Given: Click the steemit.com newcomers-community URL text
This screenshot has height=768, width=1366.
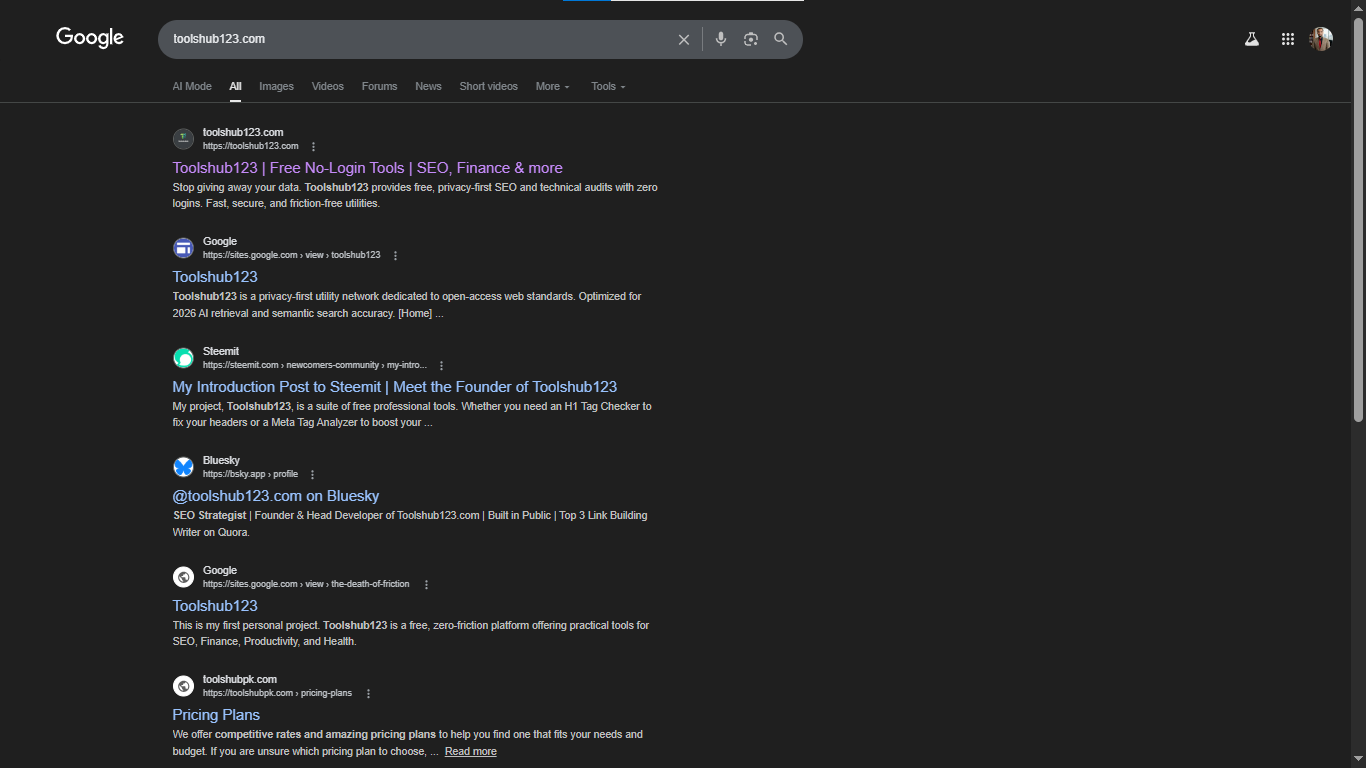Looking at the screenshot, I should pos(315,365).
